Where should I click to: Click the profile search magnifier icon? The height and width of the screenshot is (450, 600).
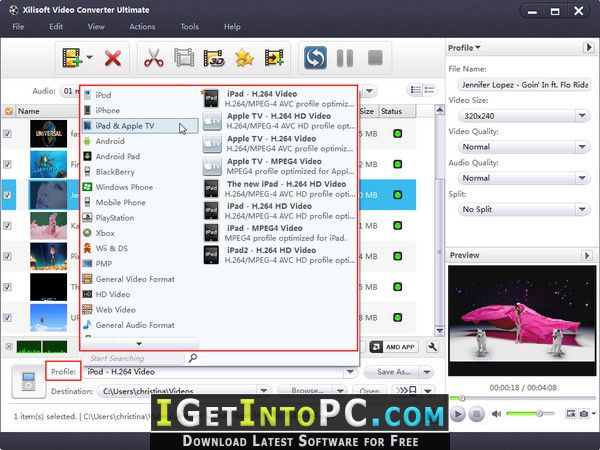tap(193, 358)
